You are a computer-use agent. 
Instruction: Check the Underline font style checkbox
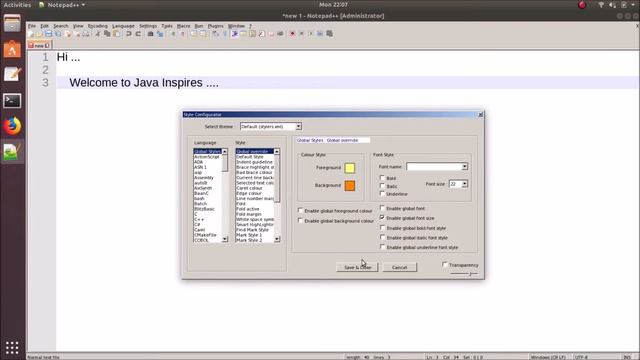[x=382, y=193]
